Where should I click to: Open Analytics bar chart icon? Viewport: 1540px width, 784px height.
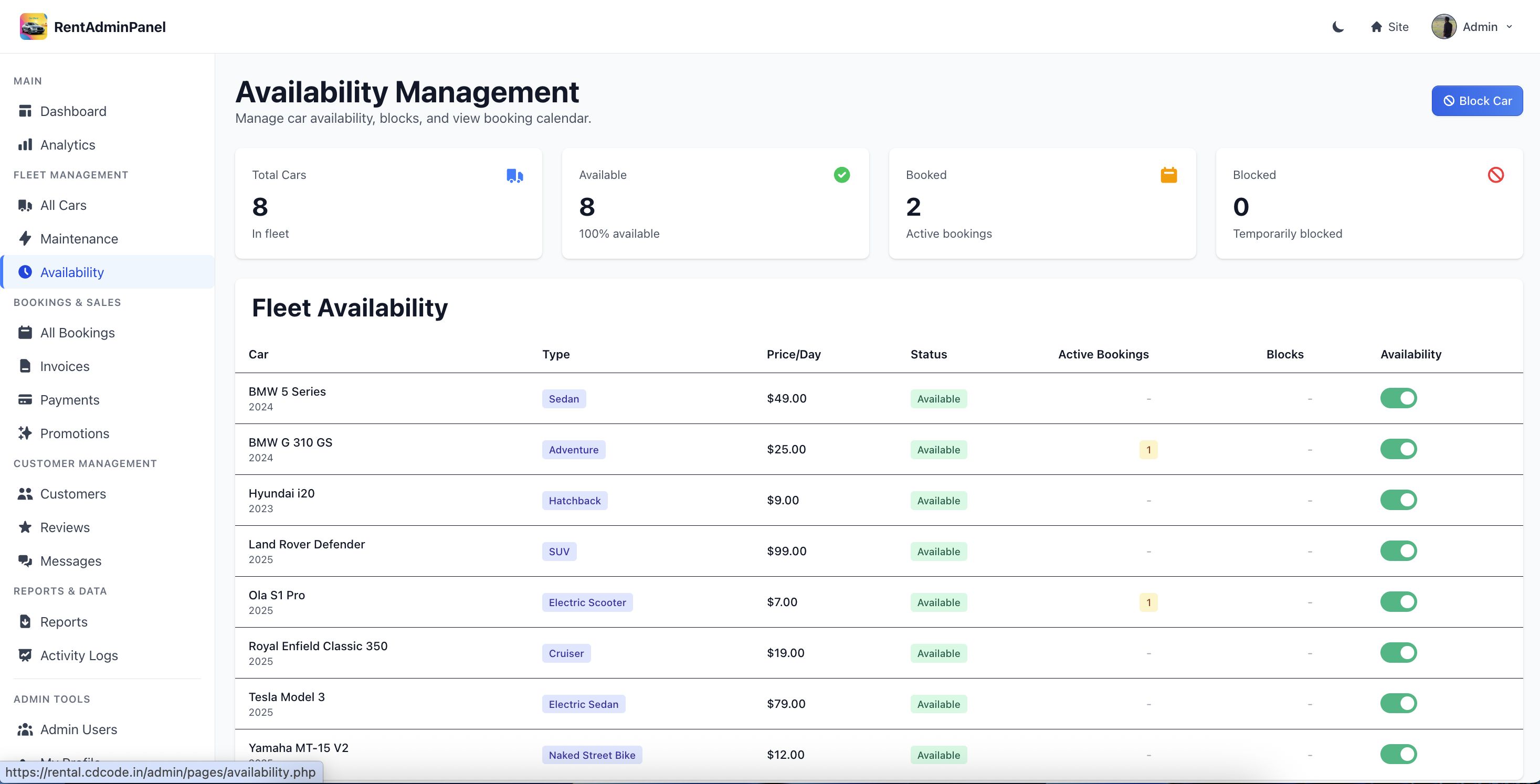tap(25, 145)
